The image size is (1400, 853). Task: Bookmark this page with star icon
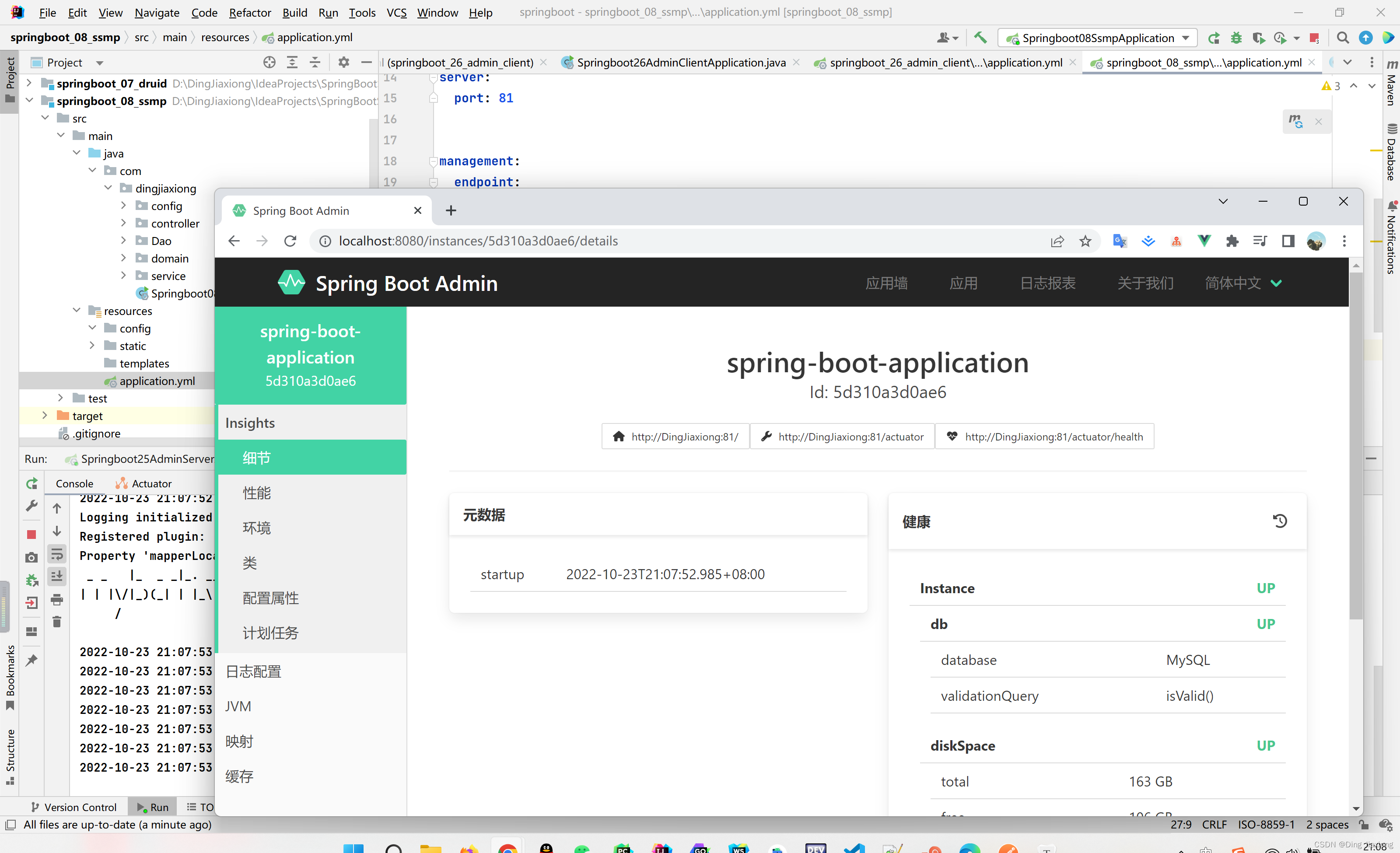click(1085, 241)
